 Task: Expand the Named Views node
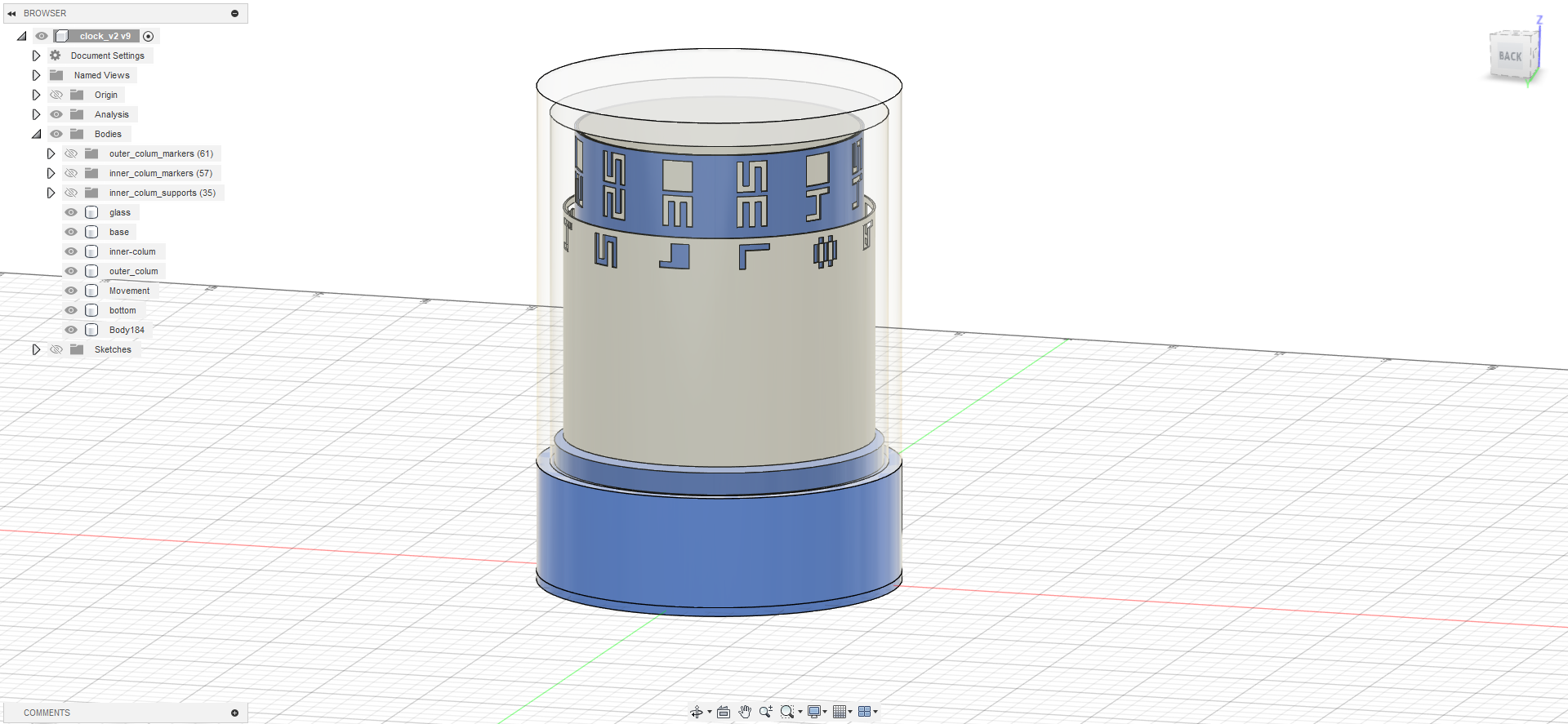(x=36, y=75)
